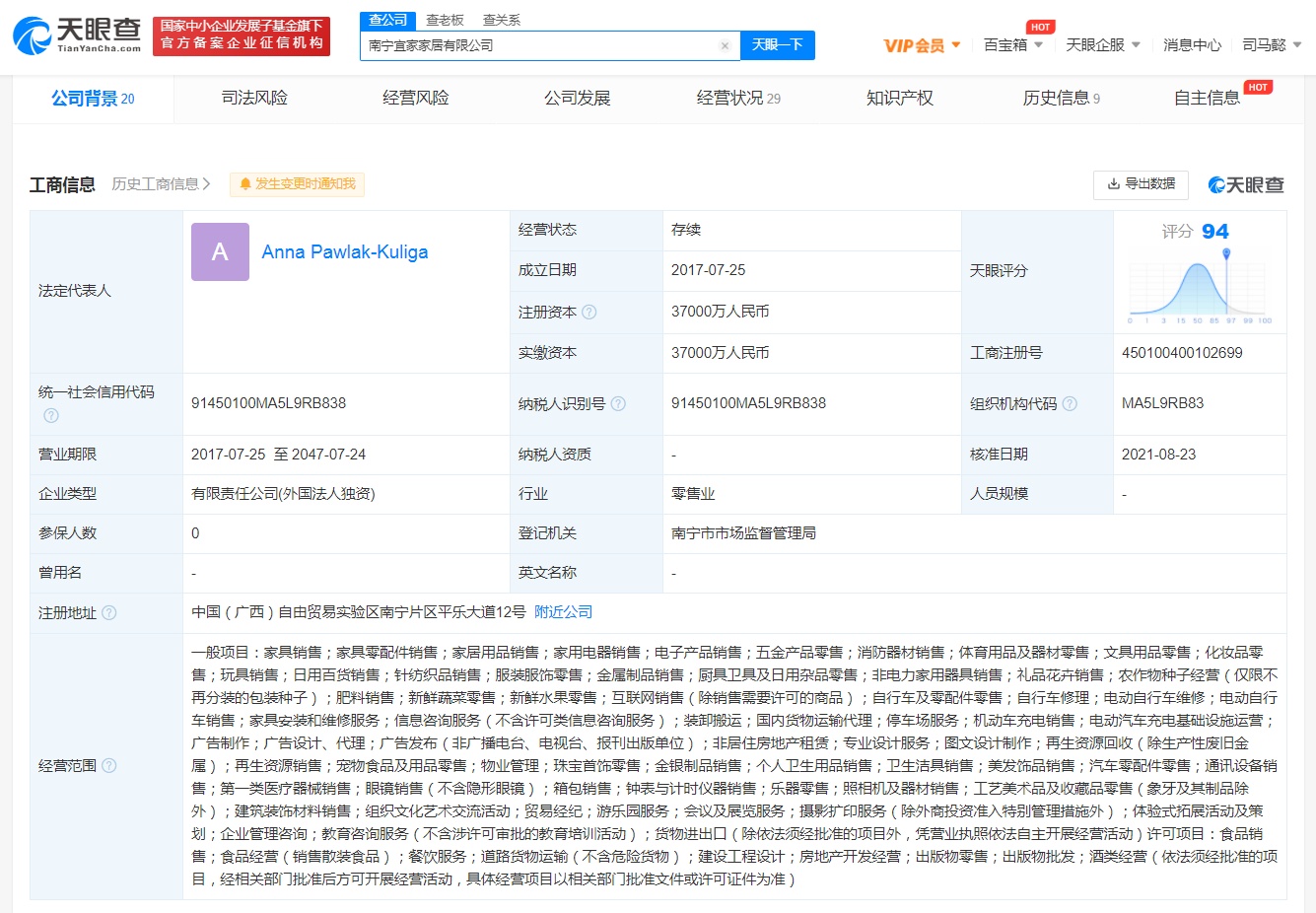Screen dimensions: 1316x913
Task: Click the 核准日期 value 2021-08-23
Action: tap(1158, 455)
